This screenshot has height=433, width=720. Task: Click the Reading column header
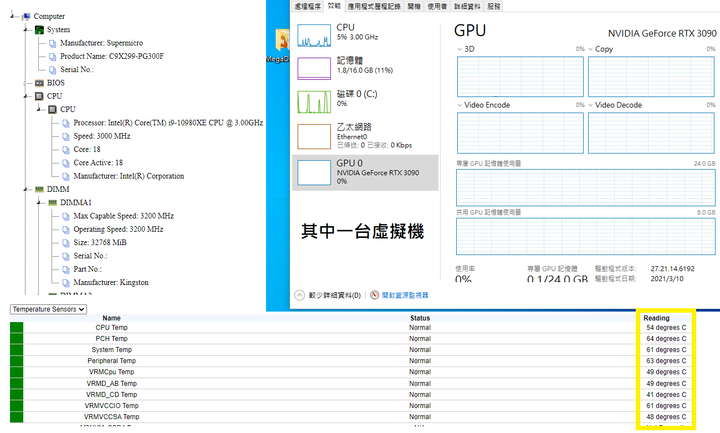pos(657,318)
